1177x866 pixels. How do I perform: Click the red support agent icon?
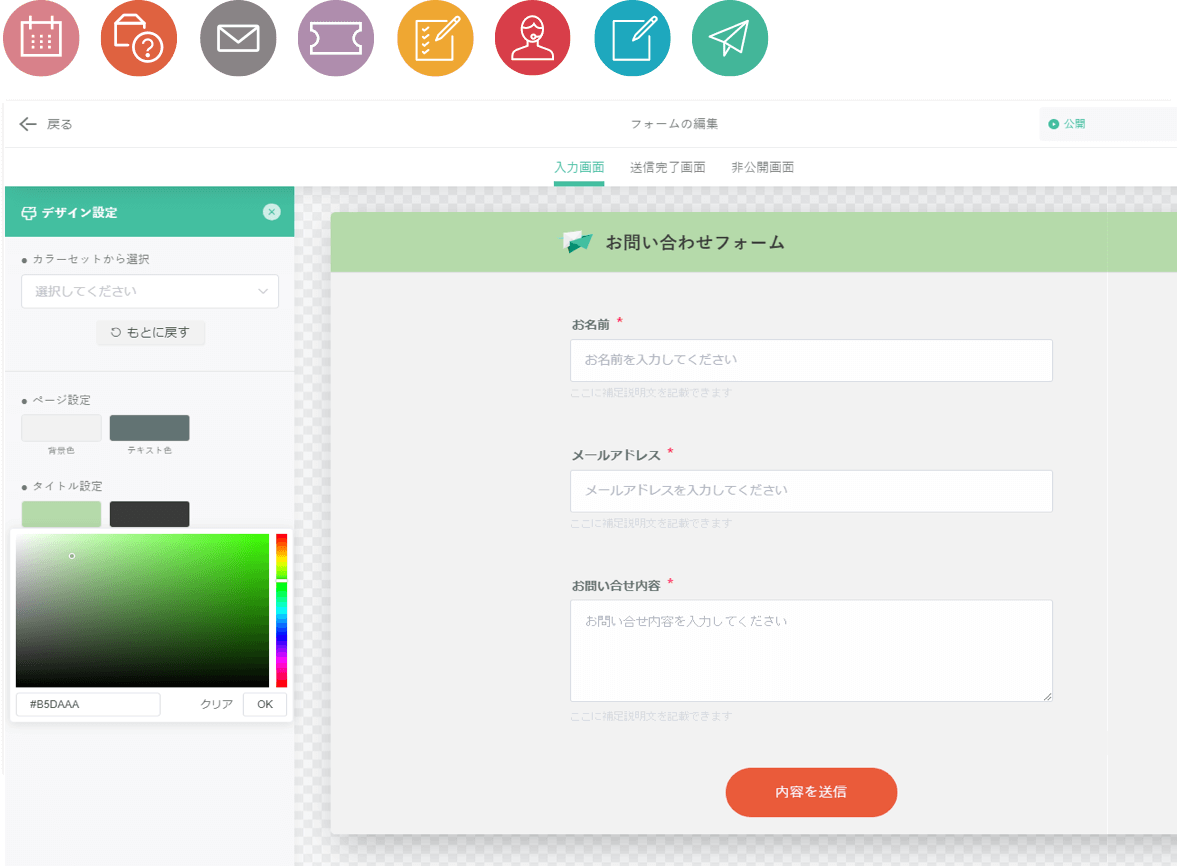pyautogui.click(x=533, y=39)
